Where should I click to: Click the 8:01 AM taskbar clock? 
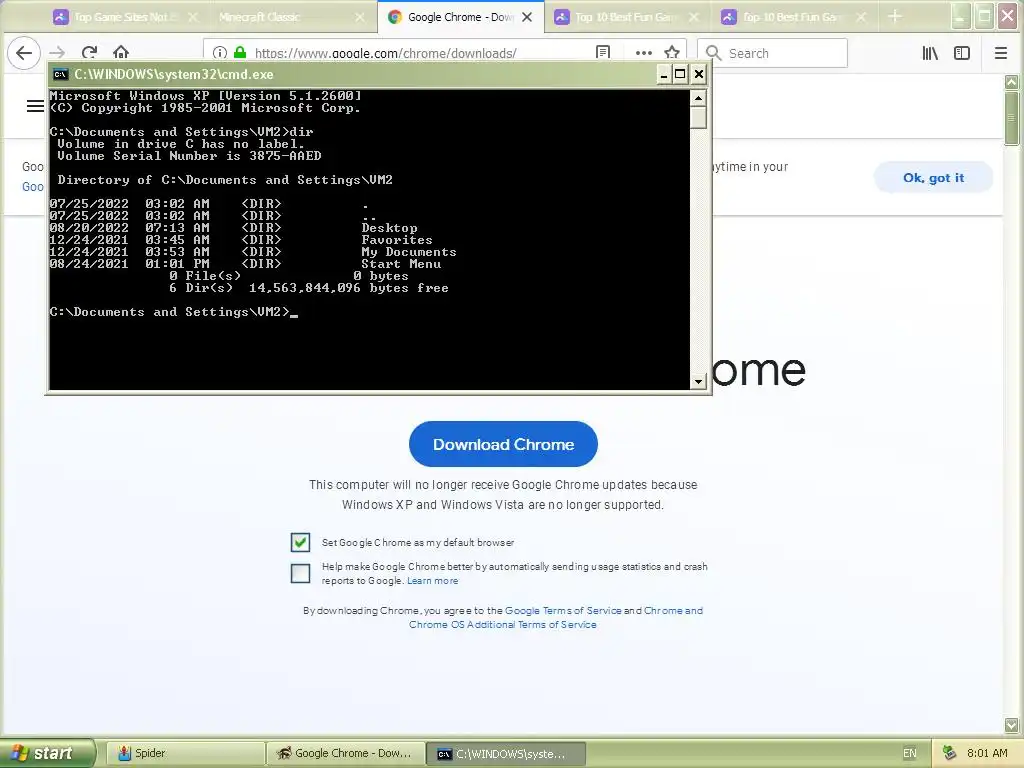[987, 753]
